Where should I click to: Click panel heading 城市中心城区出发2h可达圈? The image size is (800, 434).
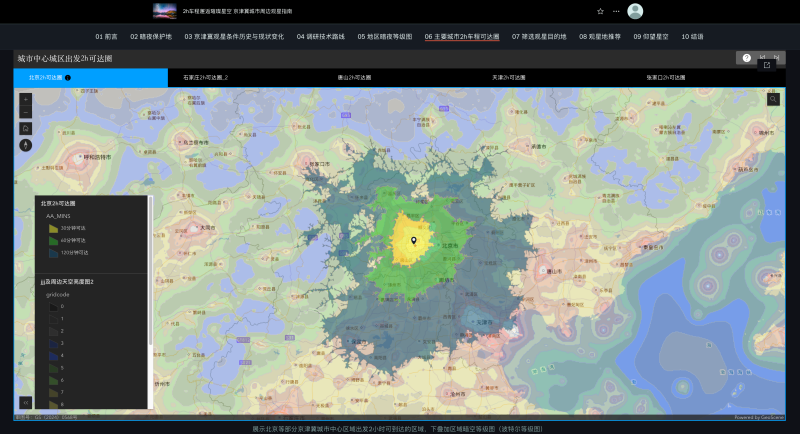65,59
